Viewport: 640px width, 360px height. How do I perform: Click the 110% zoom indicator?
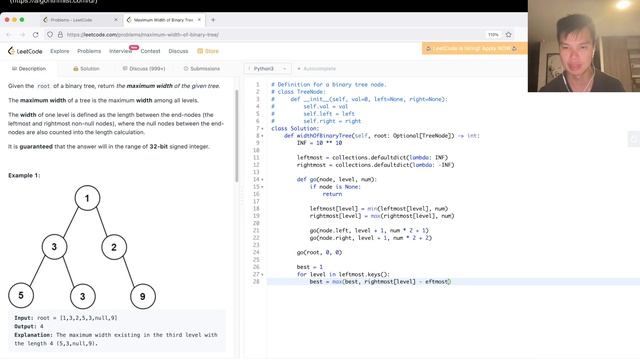(x=493, y=35)
